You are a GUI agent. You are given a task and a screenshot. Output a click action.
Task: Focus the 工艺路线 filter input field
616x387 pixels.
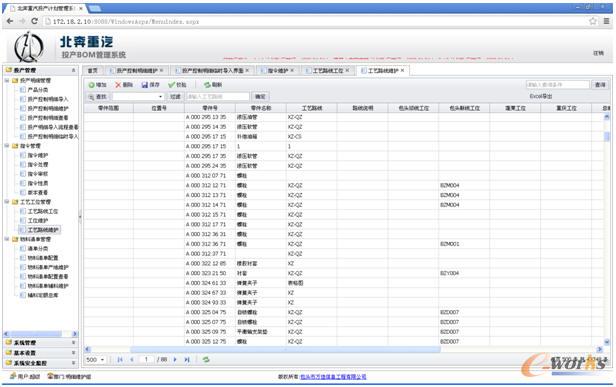click(x=218, y=97)
